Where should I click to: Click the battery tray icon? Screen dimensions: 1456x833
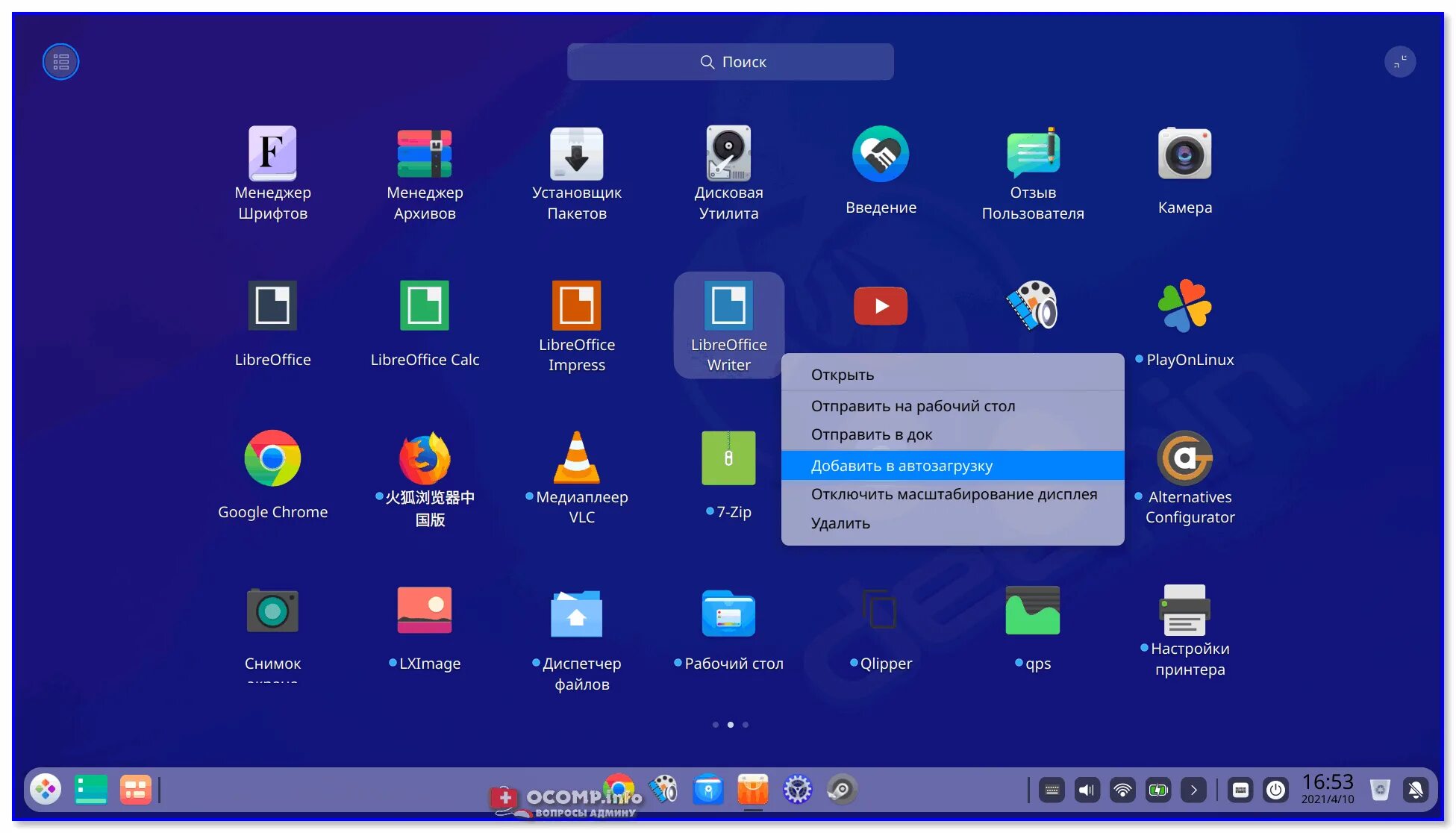coord(1158,790)
